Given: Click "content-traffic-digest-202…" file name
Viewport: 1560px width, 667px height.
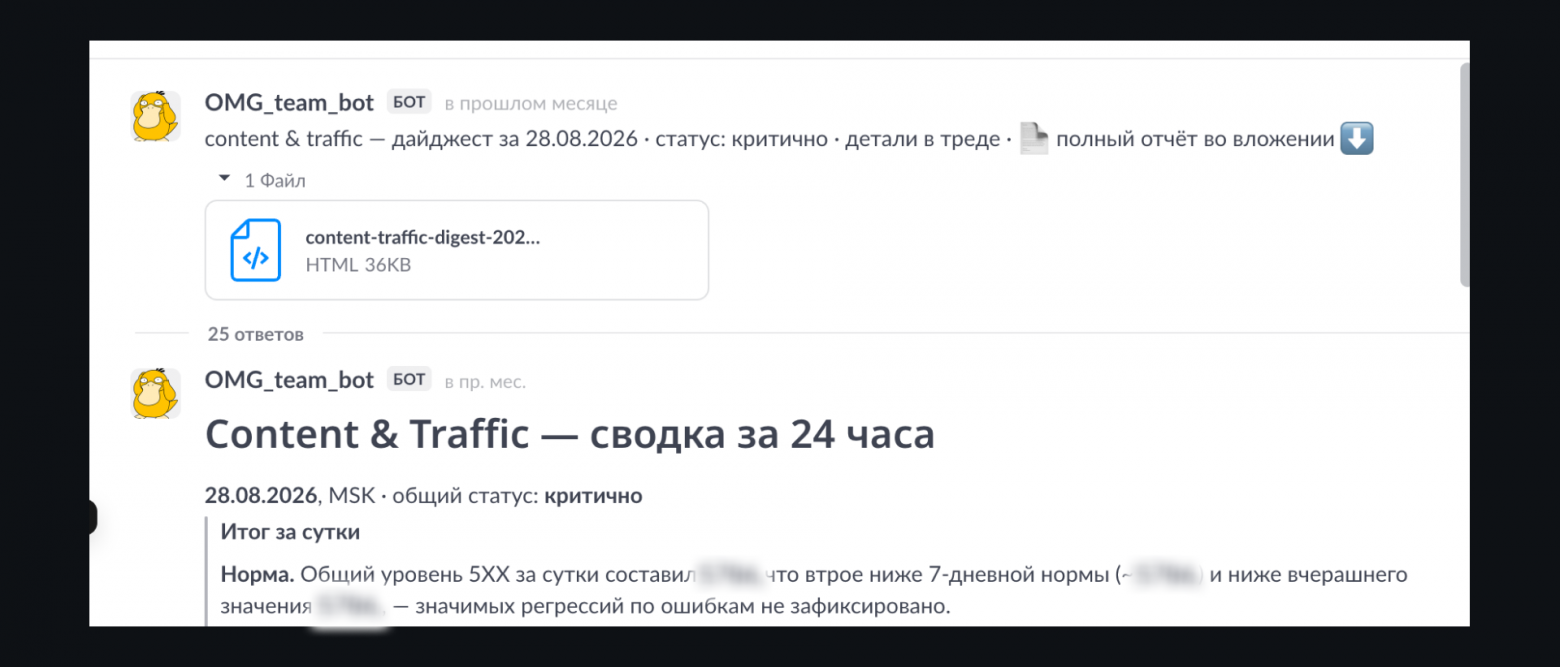Looking at the screenshot, I should click(x=422, y=238).
